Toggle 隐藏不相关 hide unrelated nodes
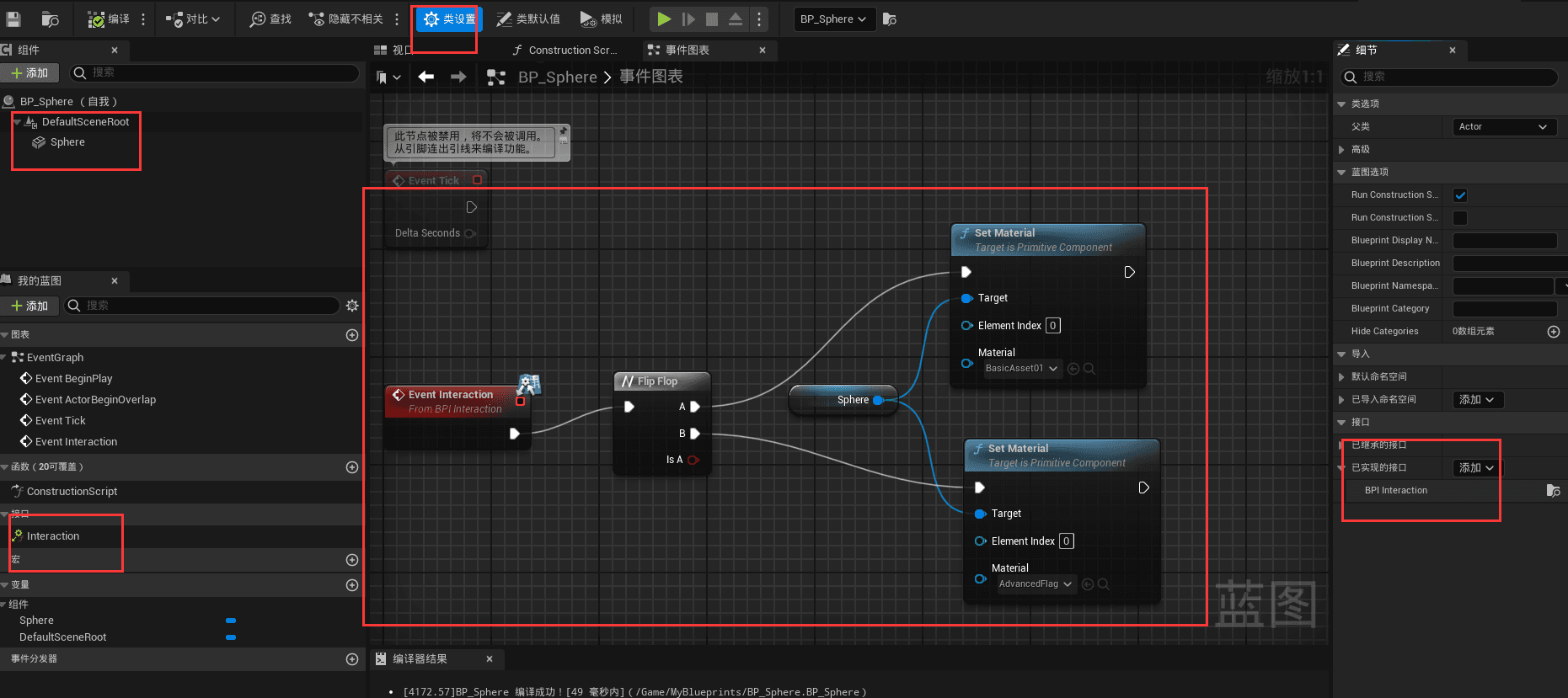Viewport: 1568px width, 698px height. (345, 19)
